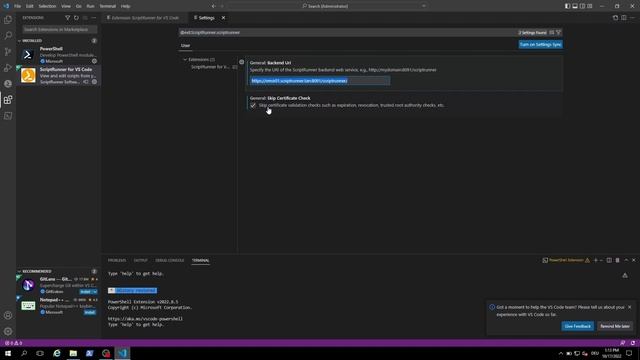Collapse the Recommended extensions section
The height and width of the screenshot is (360, 640).
[19, 271]
